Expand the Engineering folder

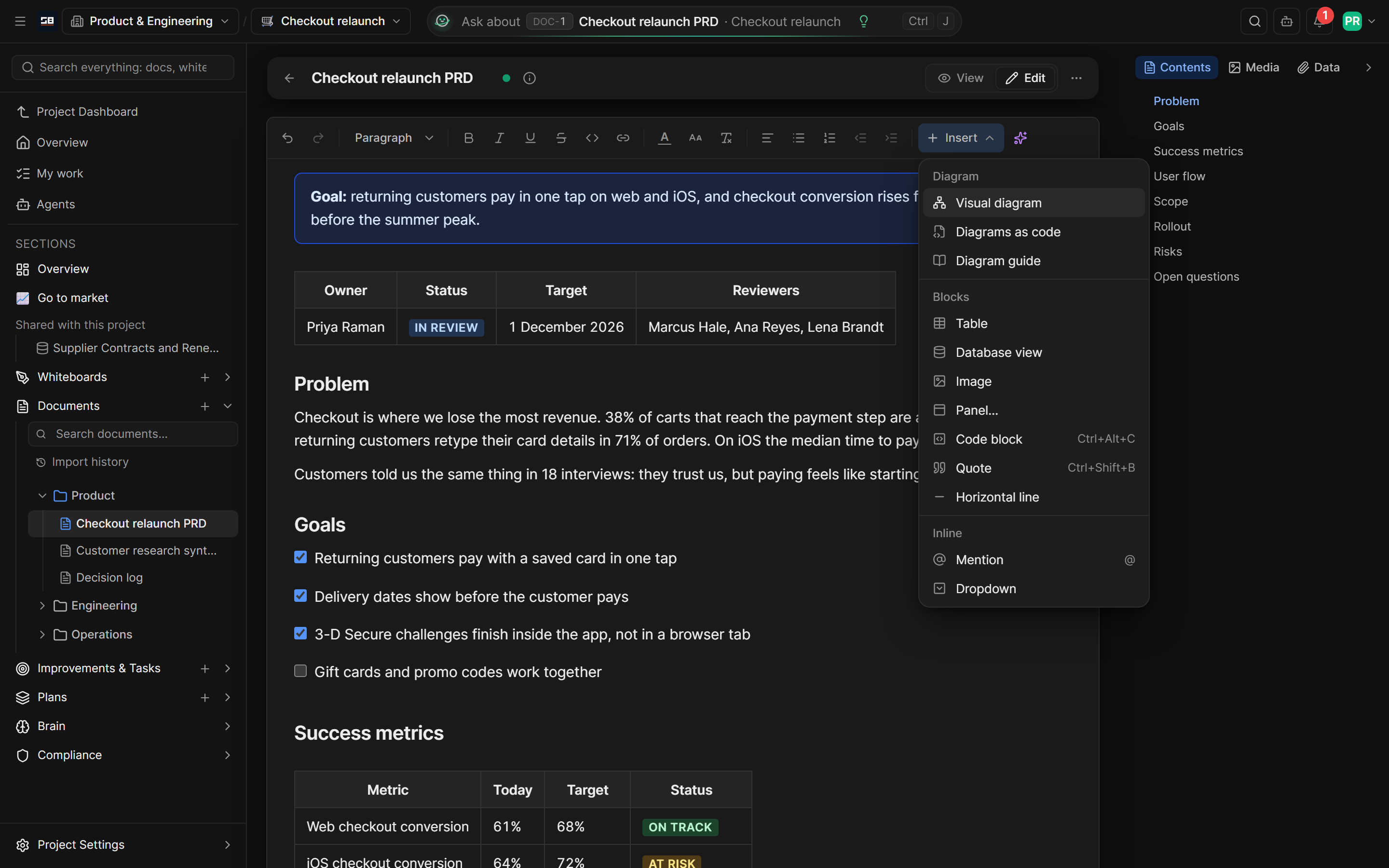coord(42,605)
